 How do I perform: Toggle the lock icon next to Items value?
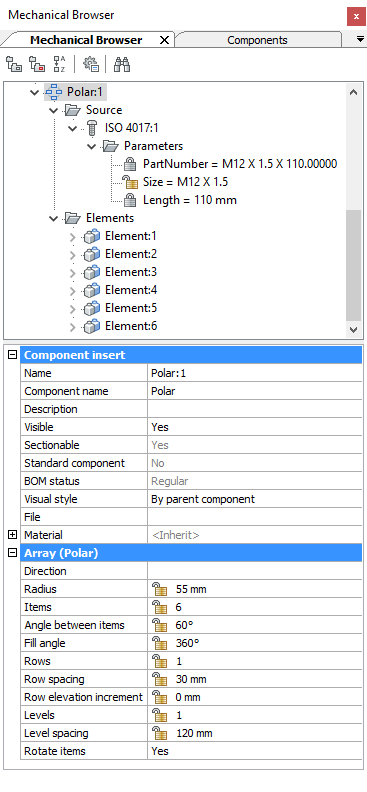(x=160, y=607)
